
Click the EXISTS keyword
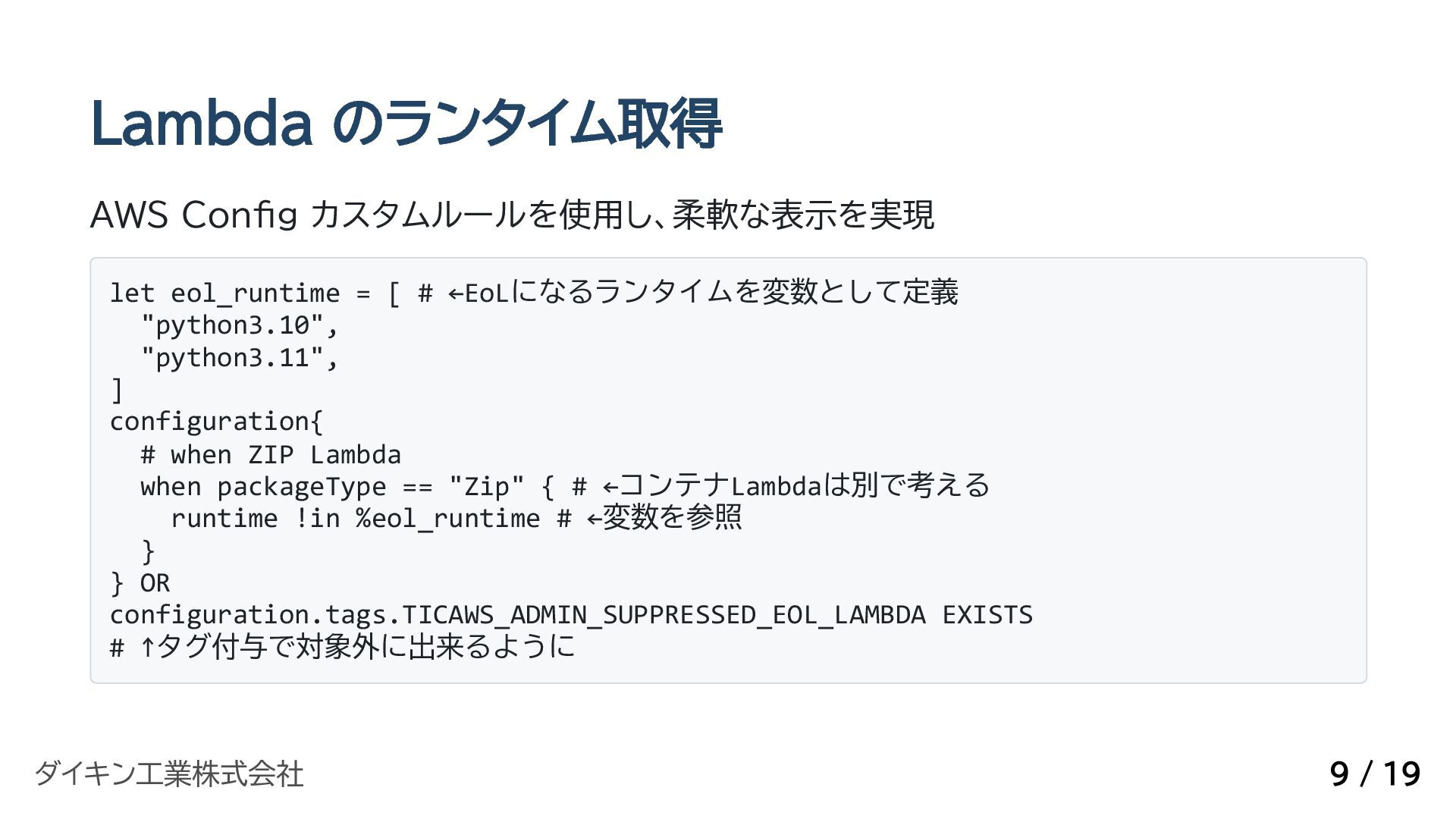pos(987,614)
